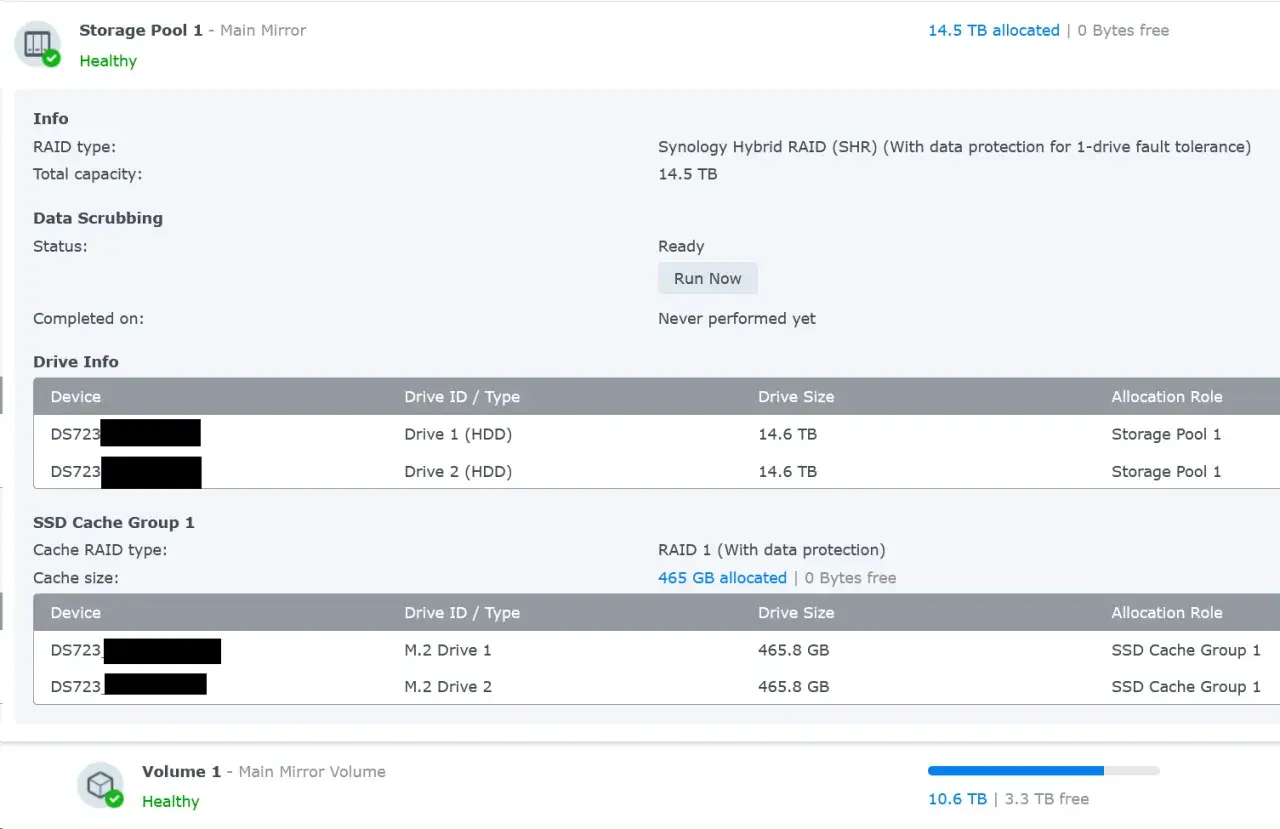Click Drive ID / Type header in SSD Cache table
Screen dimensions: 1280x829
[462, 613]
